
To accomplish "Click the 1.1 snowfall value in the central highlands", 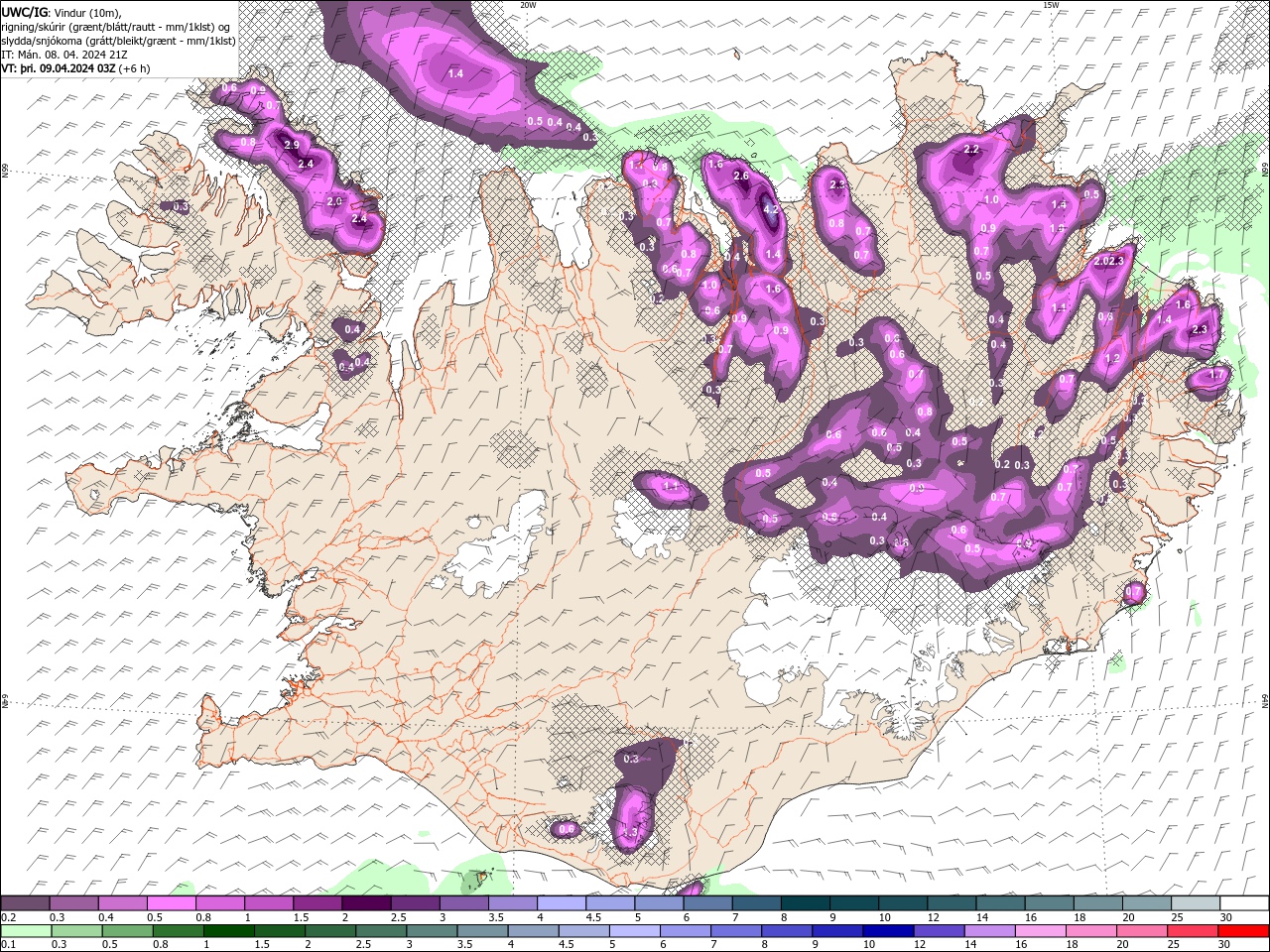I will [670, 486].
